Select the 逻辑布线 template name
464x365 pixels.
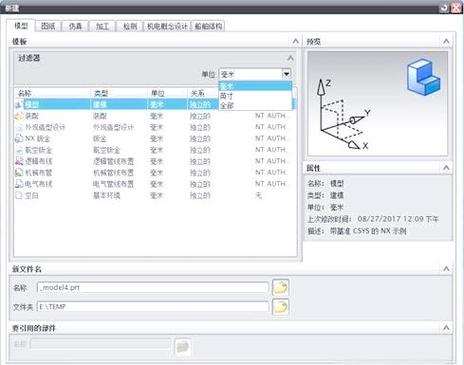(39, 161)
